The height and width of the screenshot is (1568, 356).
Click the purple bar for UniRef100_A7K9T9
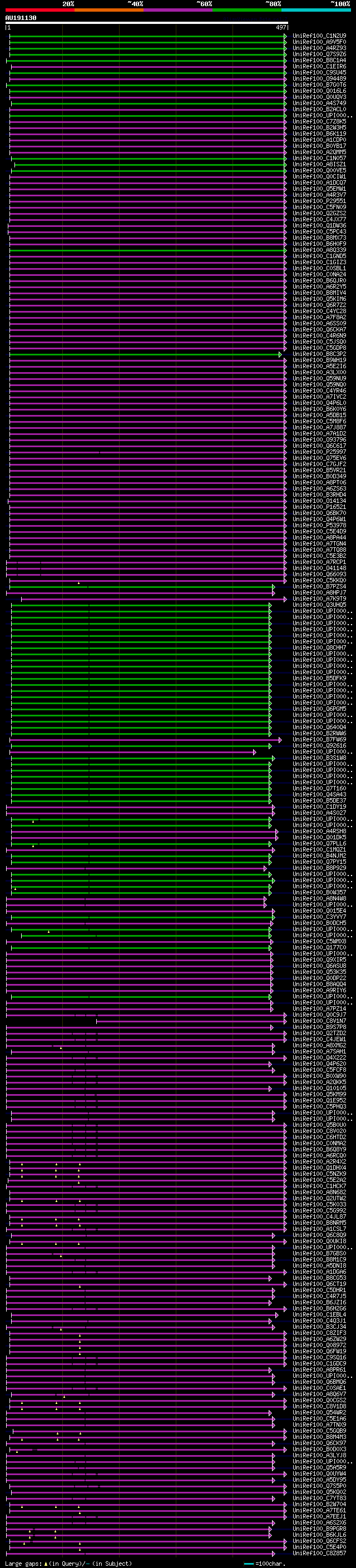(154, 599)
